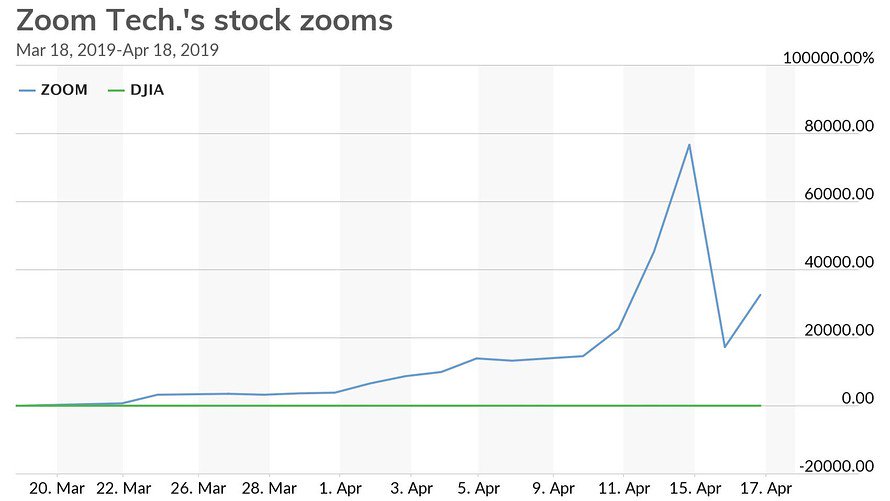
Task: Select the Mar 18, 2019-Apr 18, 2019 date range subtitle
Action: 118,49
